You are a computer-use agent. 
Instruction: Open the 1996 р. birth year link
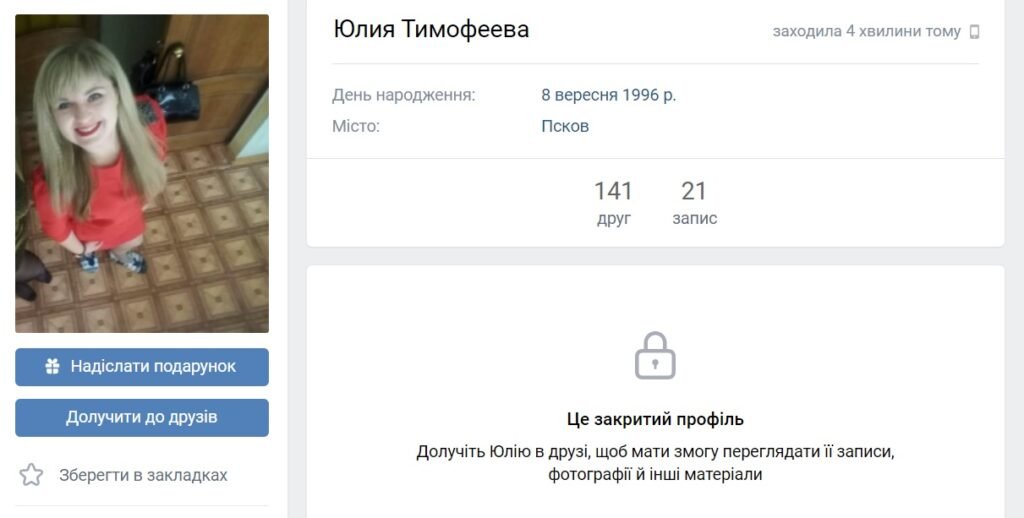(649, 95)
